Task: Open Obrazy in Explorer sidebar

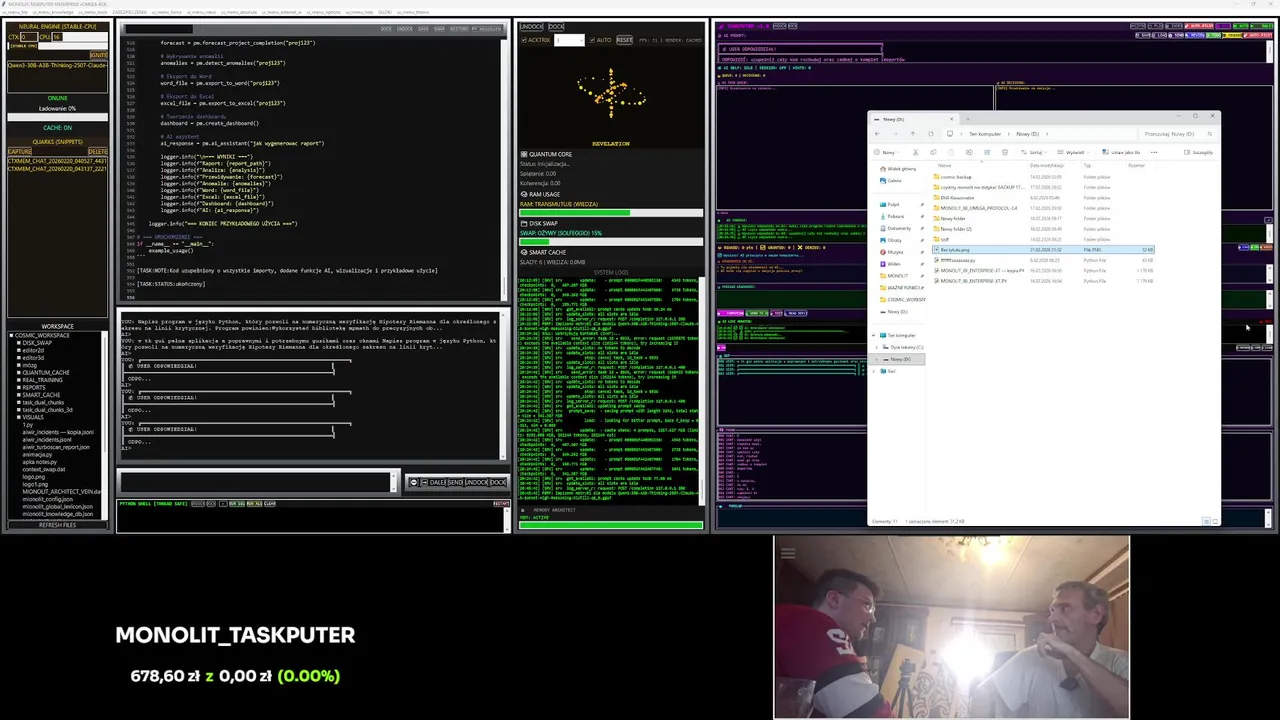Action: (x=893, y=240)
